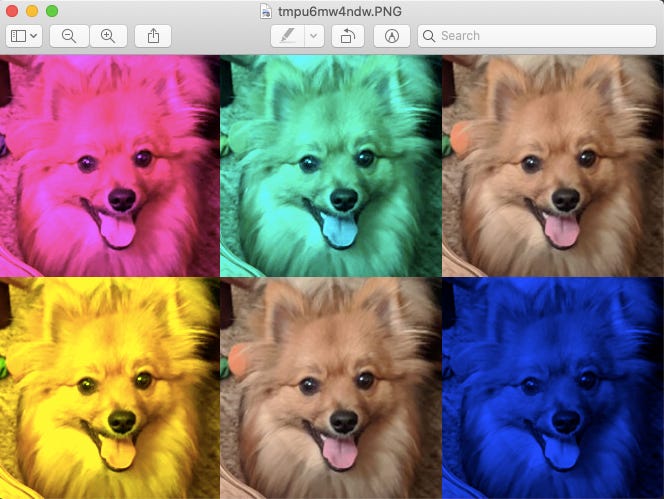Click the pink-tinted dog image
664x499 pixels.
point(110,166)
